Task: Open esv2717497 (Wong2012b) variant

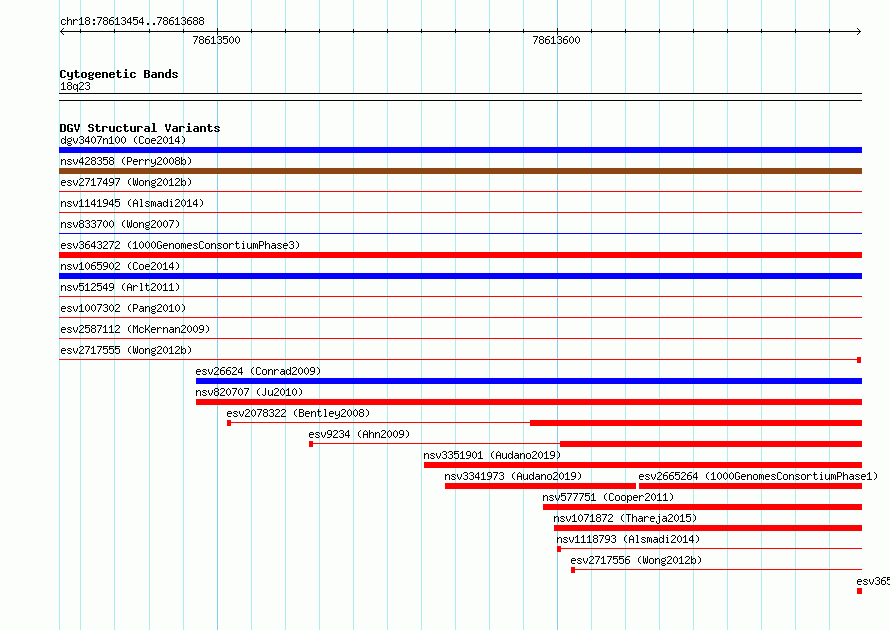Action: [x=126, y=182]
